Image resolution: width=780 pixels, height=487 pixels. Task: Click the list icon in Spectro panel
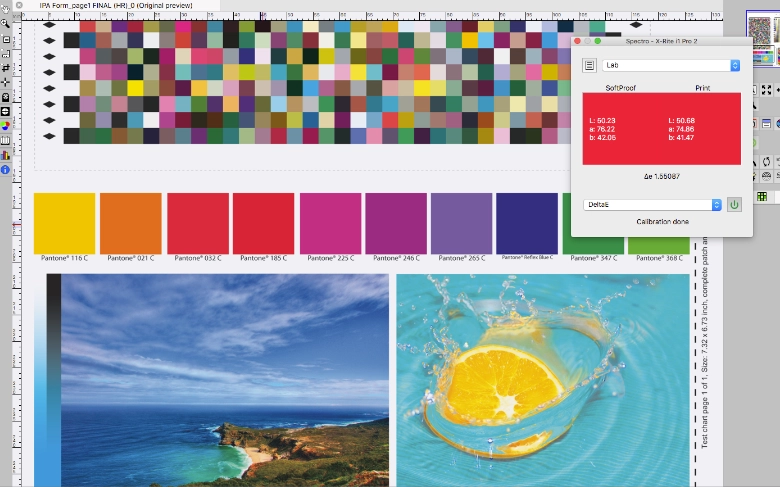point(589,65)
